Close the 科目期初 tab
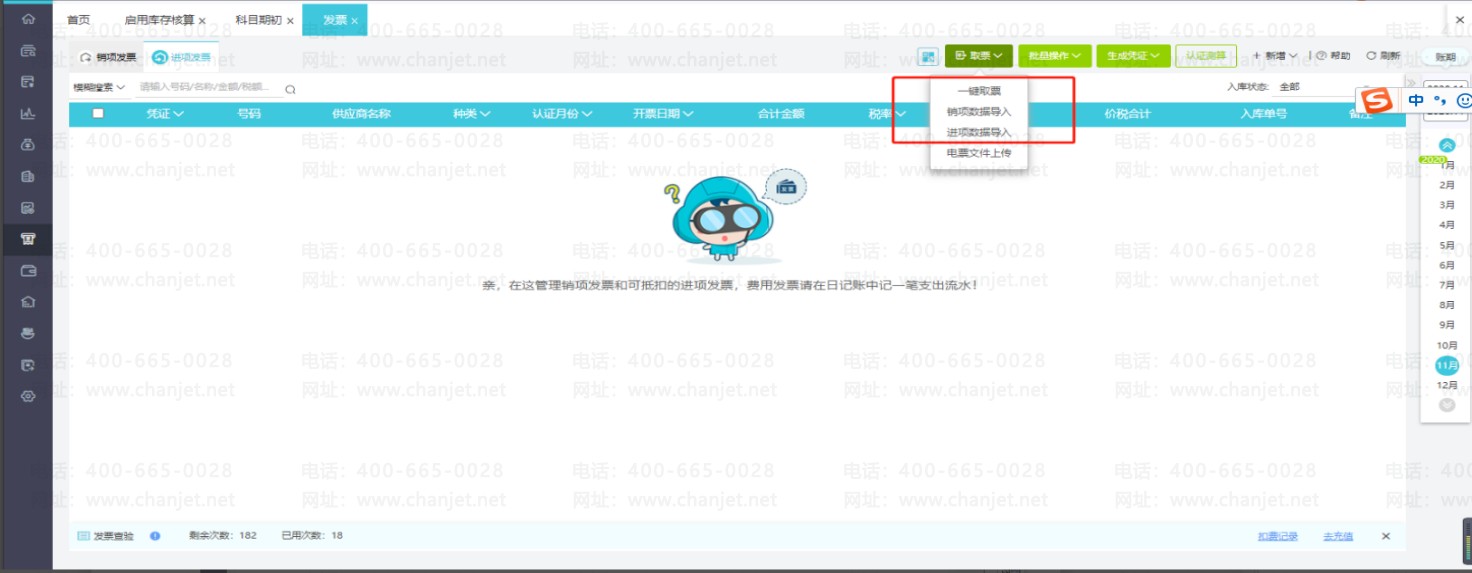Image resolution: width=1472 pixels, height=573 pixels. [288, 20]
